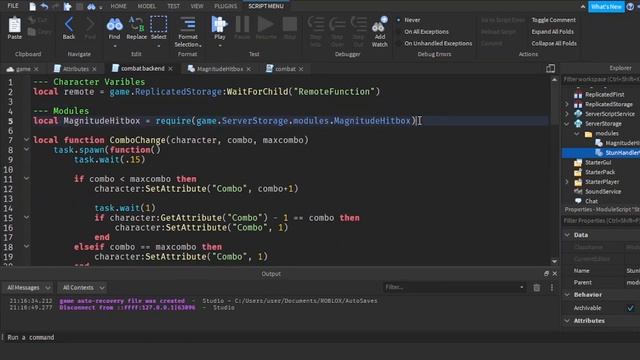Expand the StarterPlayer tree node
This screenshot has height=360, width=640.
567,182
